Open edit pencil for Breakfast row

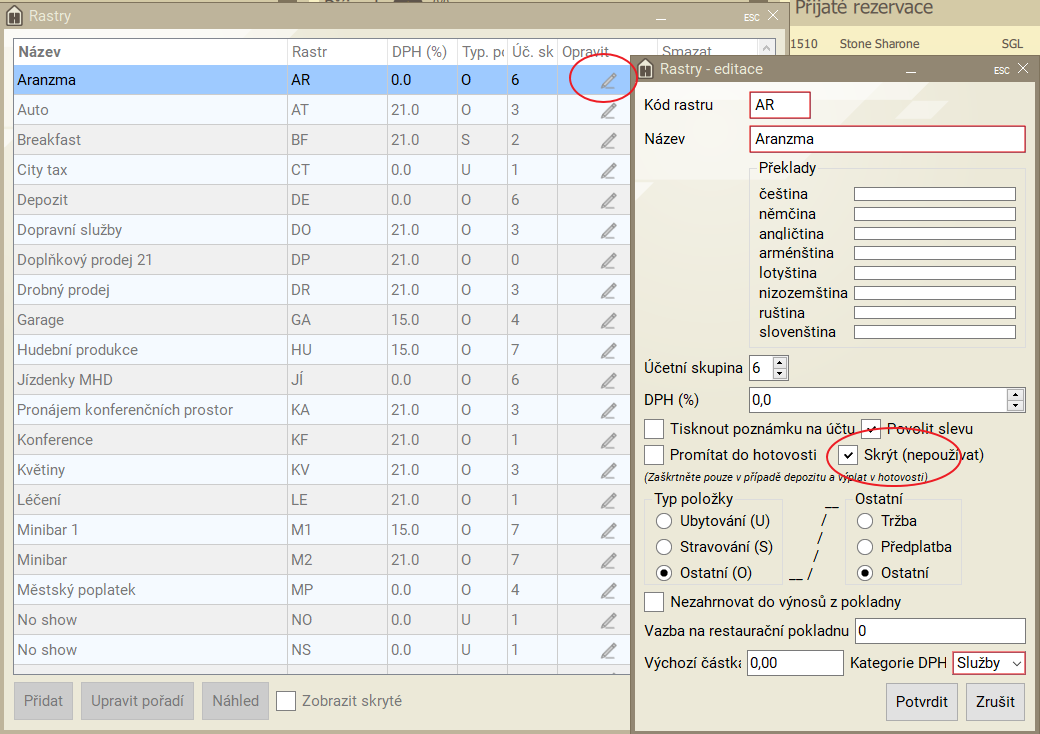(608, 141)
